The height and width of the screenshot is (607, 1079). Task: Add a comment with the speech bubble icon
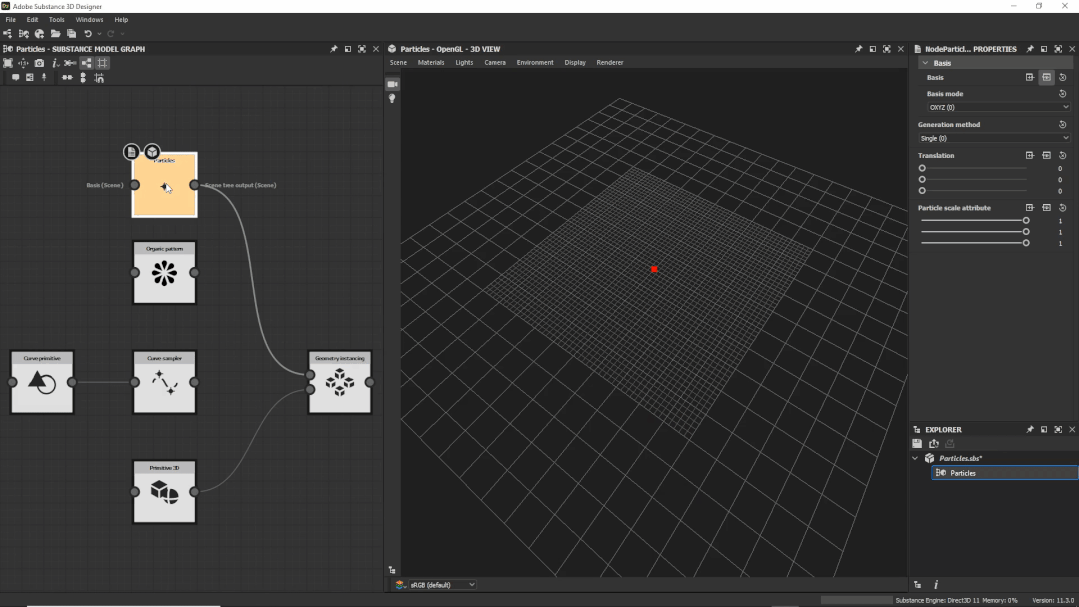[15, 78]
